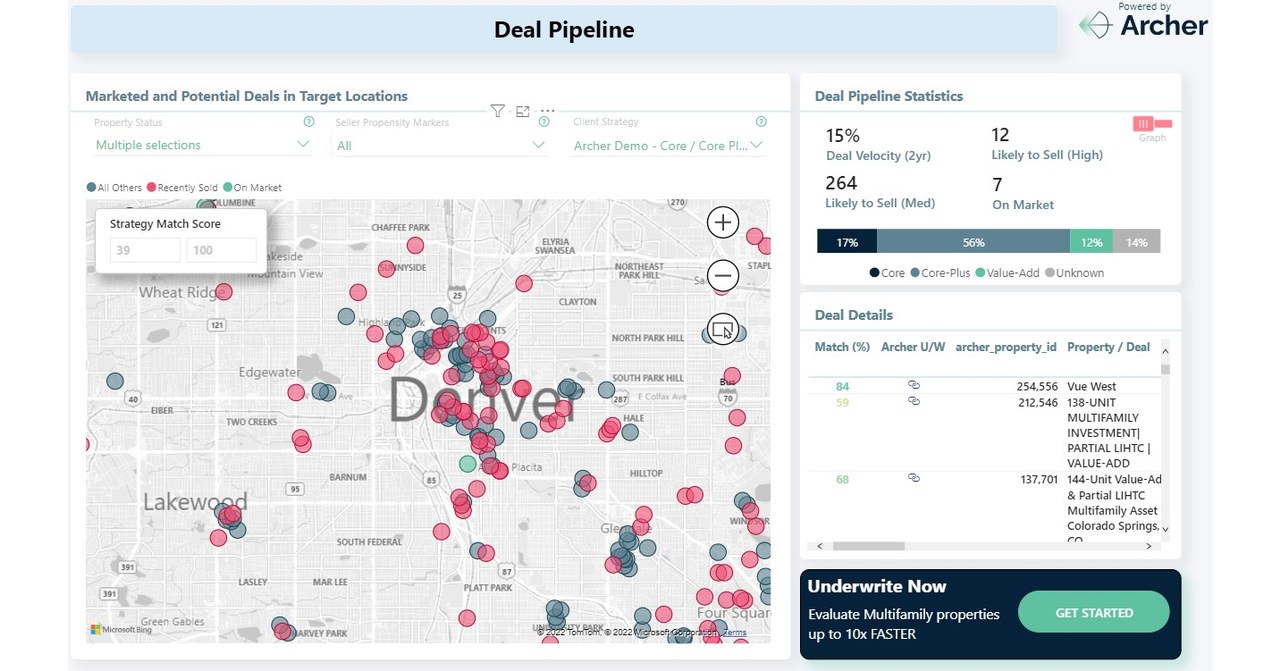Edit the Strategy Match Score minimum value 39
Screen dimensions: 1281x671
pos(144,250)
